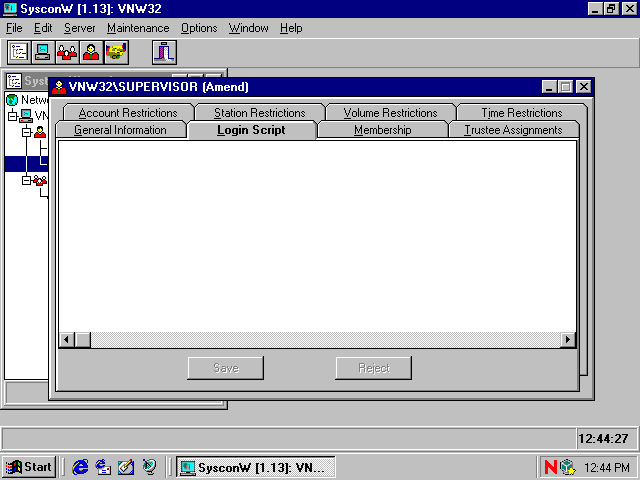Screen dimensions: 640x480
Task: Collapse the users tree node
Action: (x=27, y=132)
